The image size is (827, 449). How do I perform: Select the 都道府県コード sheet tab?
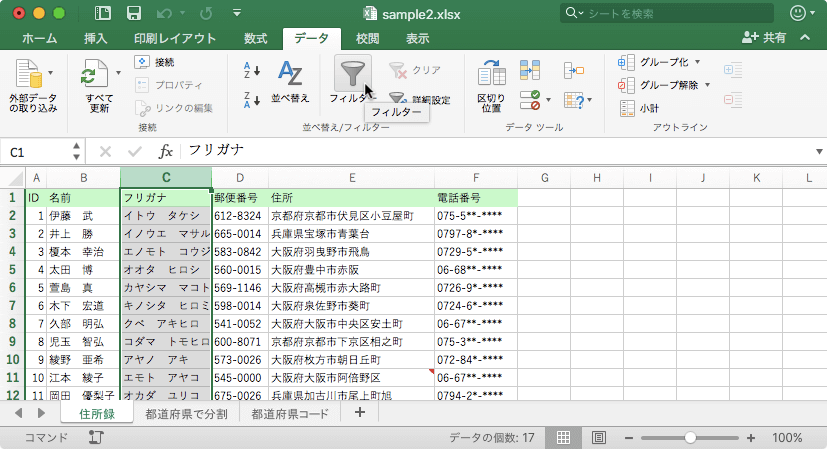tap(290, 414)
